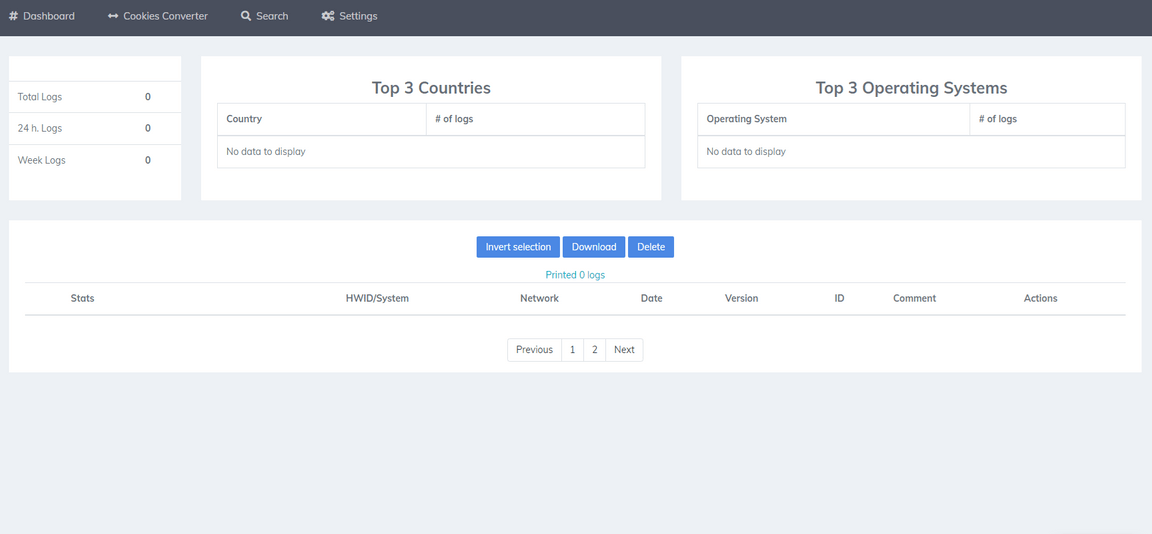Click the HWID/System column header
1152x534 pixels.
pyautogui.click(x=377, y=298)
